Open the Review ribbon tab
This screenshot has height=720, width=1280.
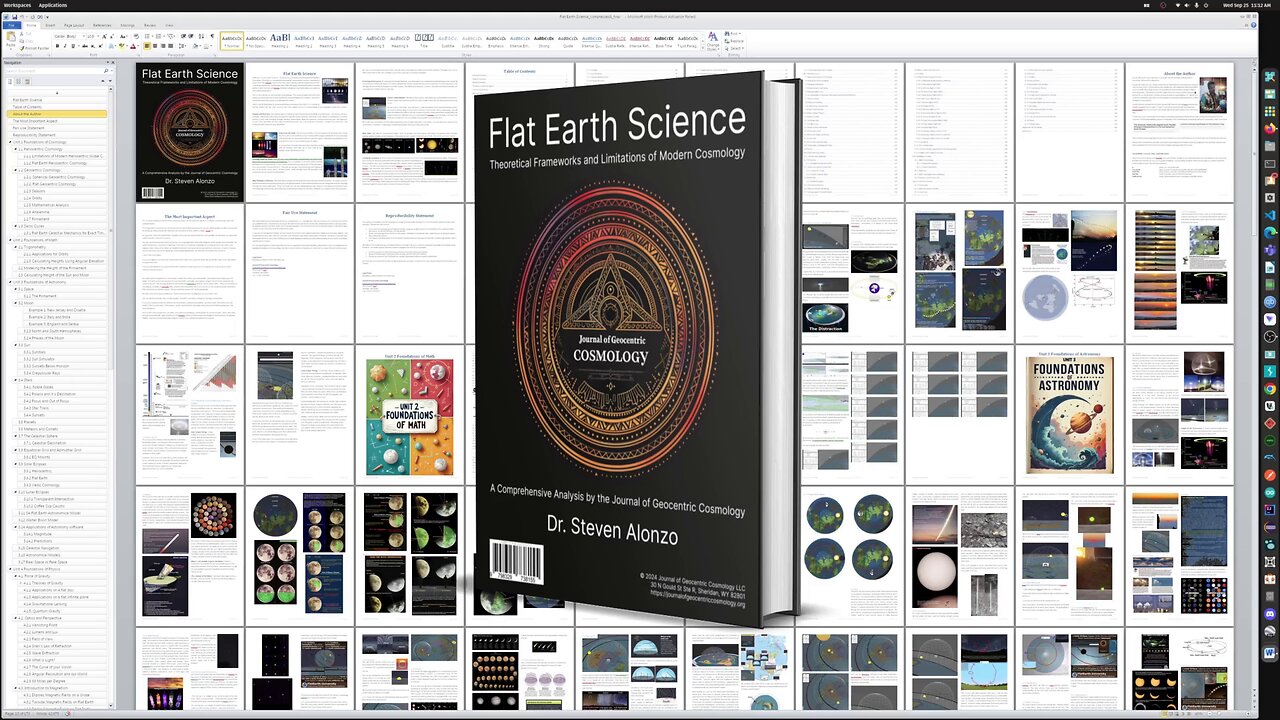(150, 25)
